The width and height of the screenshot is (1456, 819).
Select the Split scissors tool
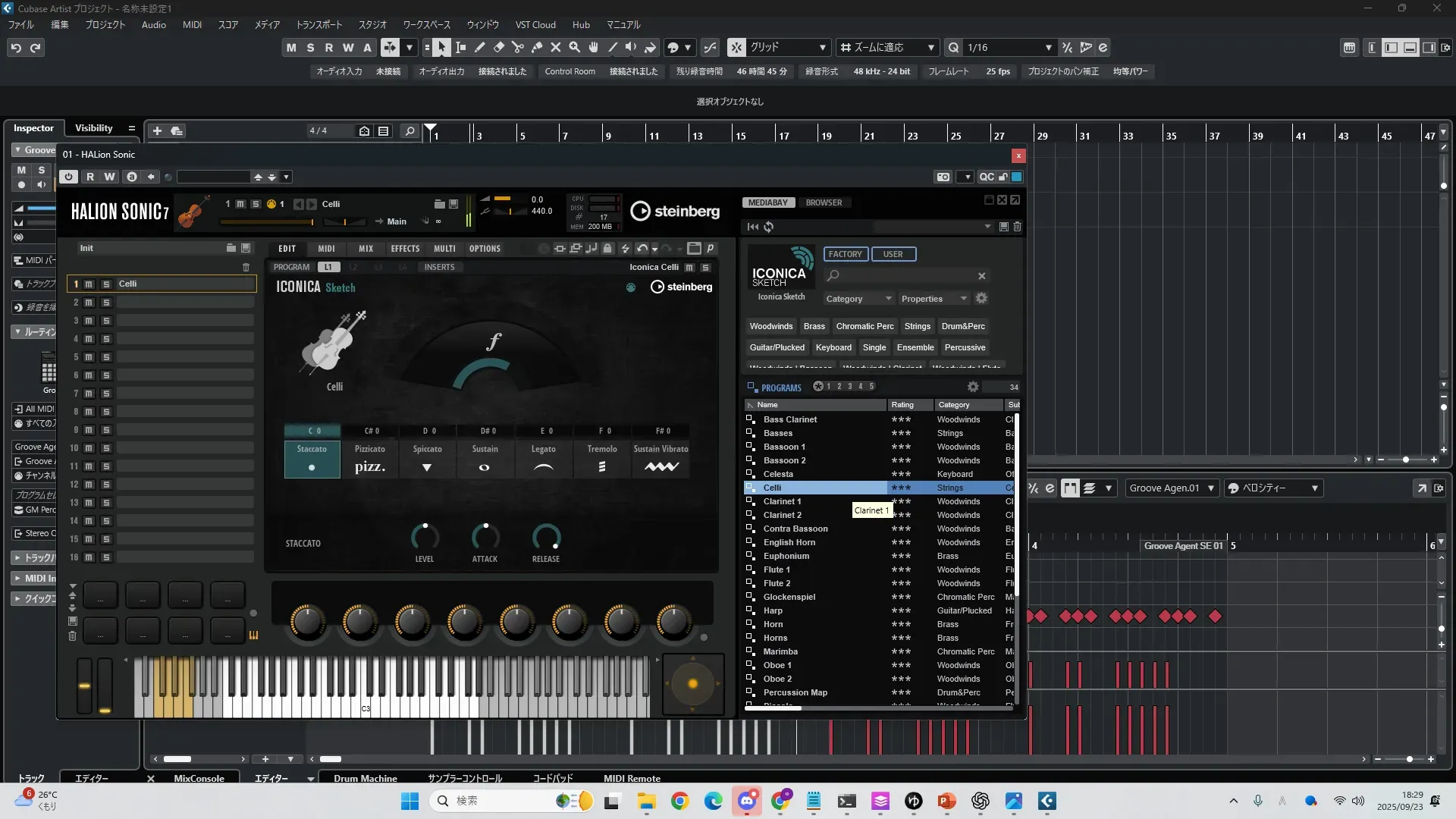pyautogui.click(x=517, y=48)
